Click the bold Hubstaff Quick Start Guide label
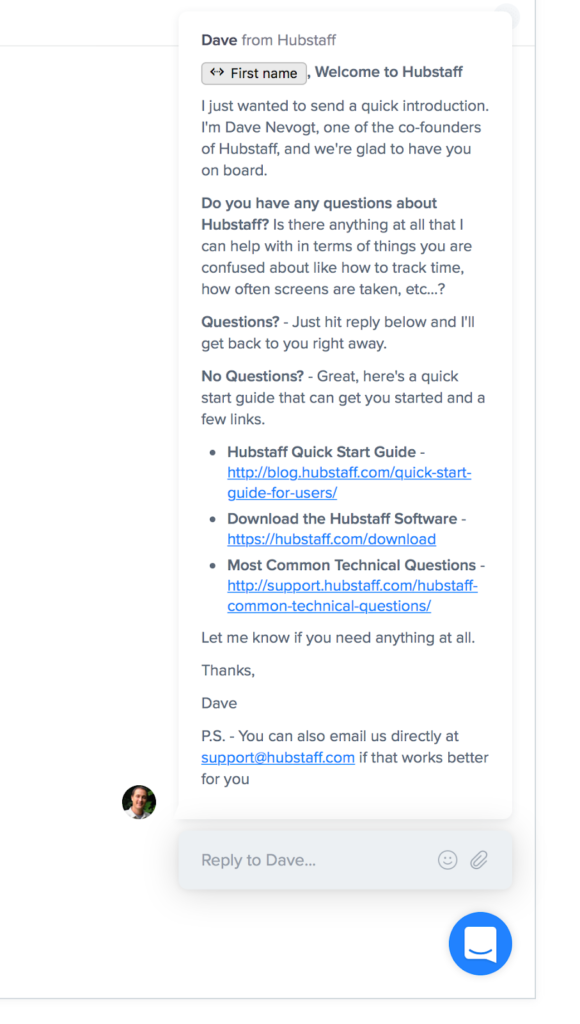The image size is (580, 1024). [x=321, y=452]
